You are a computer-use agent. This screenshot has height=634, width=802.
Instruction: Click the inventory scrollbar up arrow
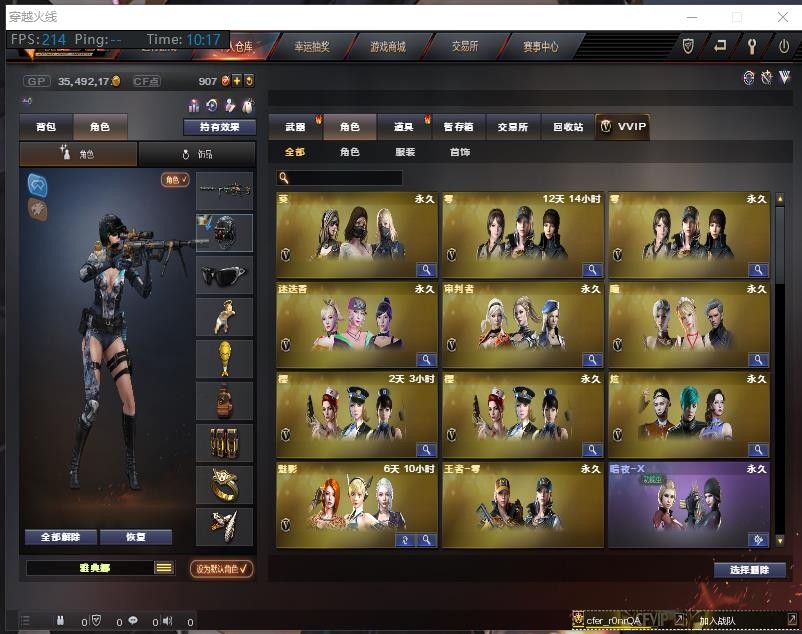coord(780,199)
